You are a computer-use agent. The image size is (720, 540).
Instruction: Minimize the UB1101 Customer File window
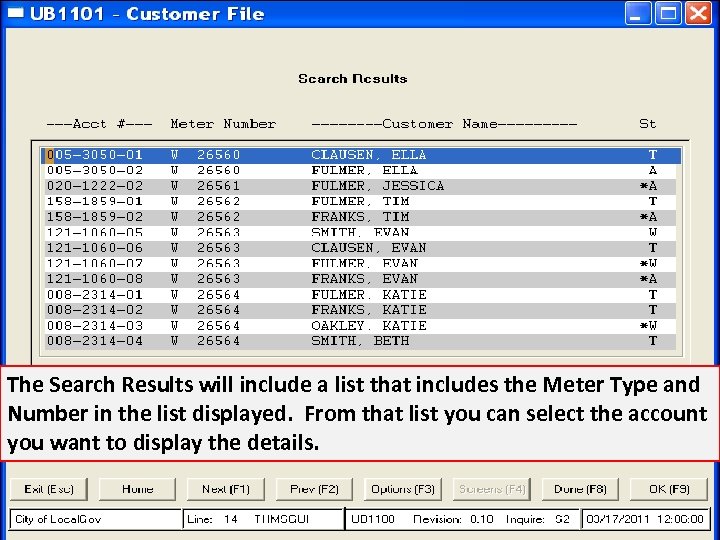point(638,13)
